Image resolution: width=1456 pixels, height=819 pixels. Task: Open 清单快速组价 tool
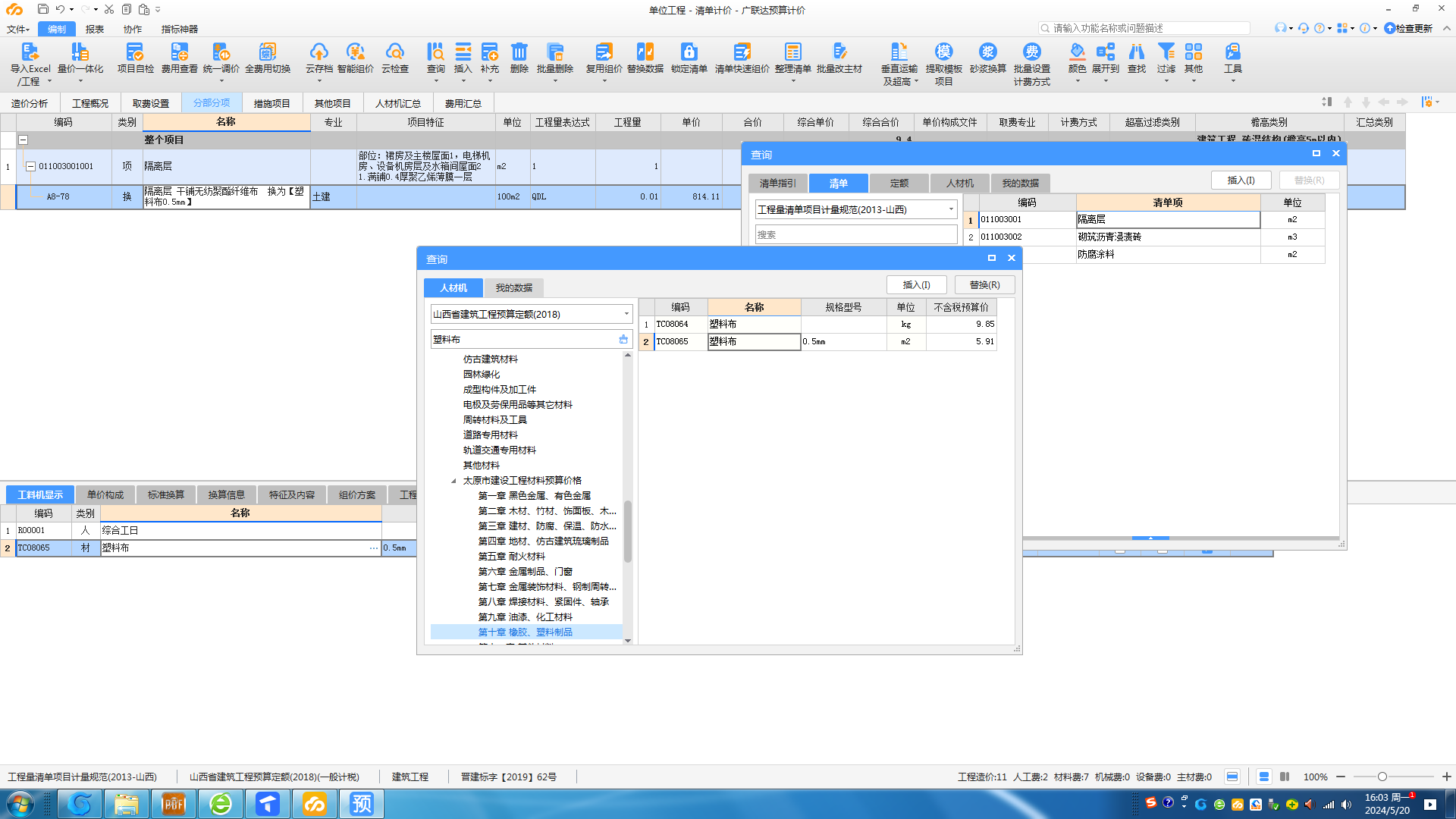point(742,59)
